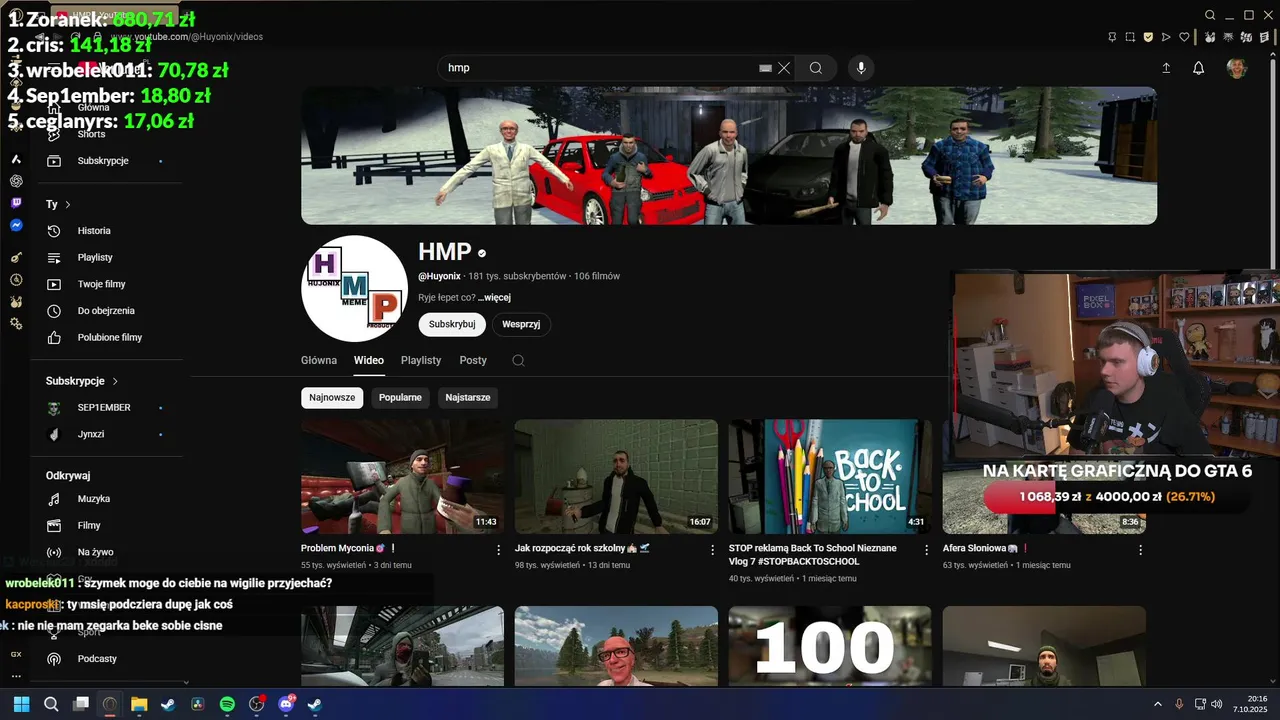Click the YouTube create upload icon
The image size is (1280, 720).
pyautogui.click(x=1166, y=68)
